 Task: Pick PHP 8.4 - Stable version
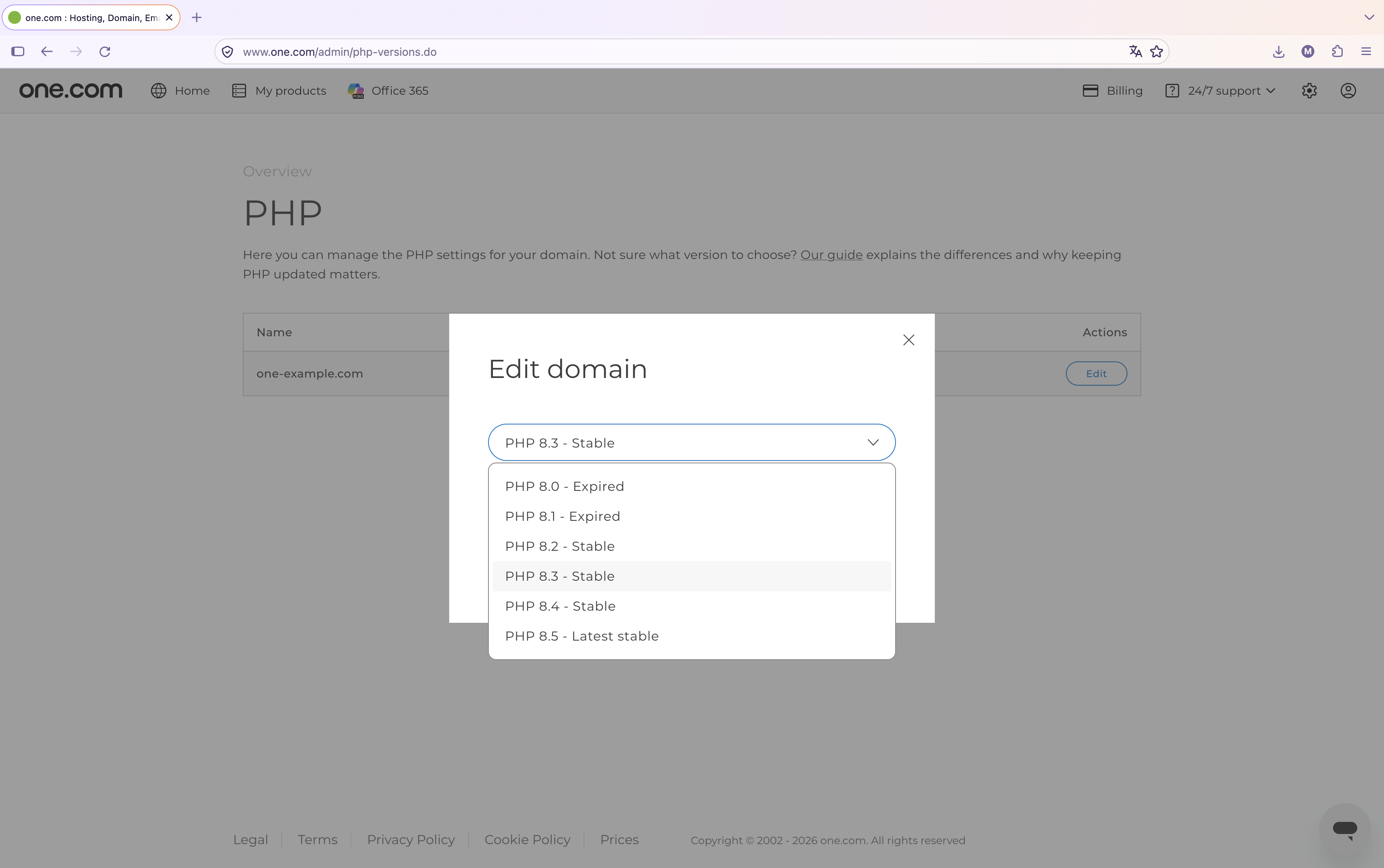tap(692, 606)
